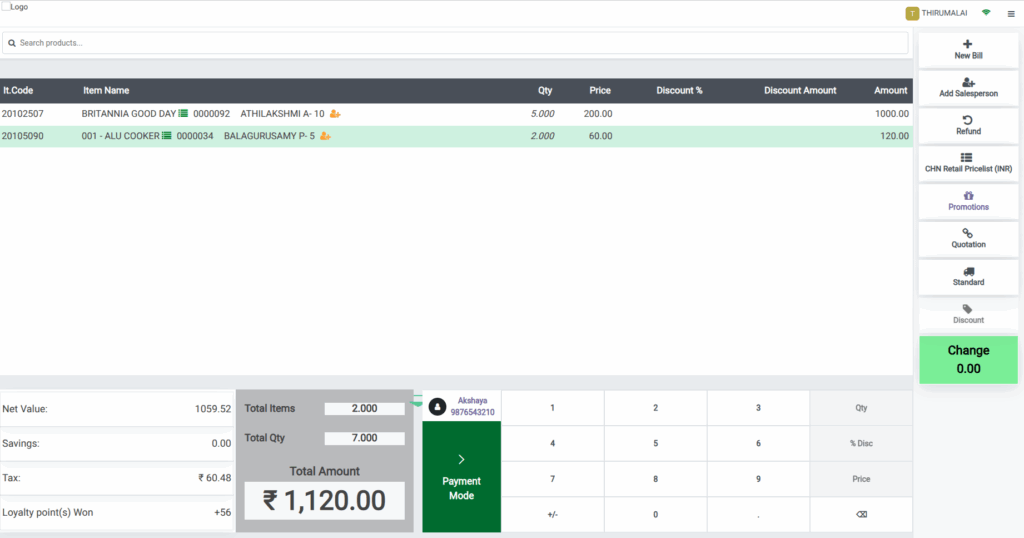The image size is (1024, 538).
Task: Click price 60.00 cell
Action: click(600, 136)
